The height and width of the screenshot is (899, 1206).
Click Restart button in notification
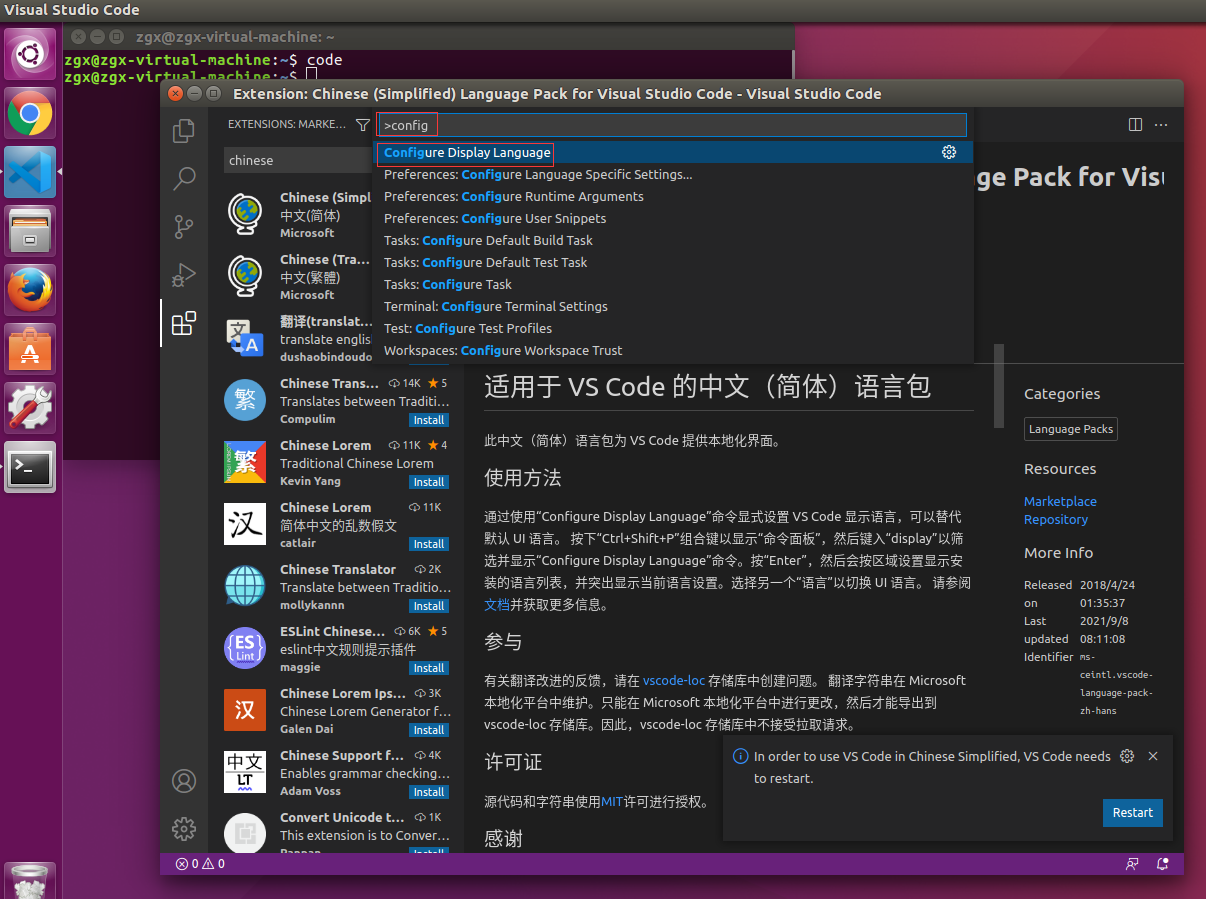1133,813
